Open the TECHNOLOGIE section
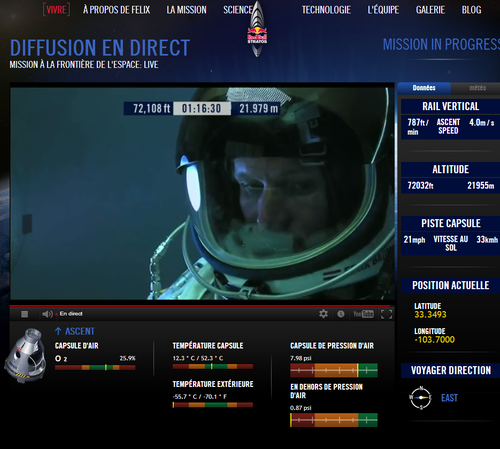 (326, 10)
